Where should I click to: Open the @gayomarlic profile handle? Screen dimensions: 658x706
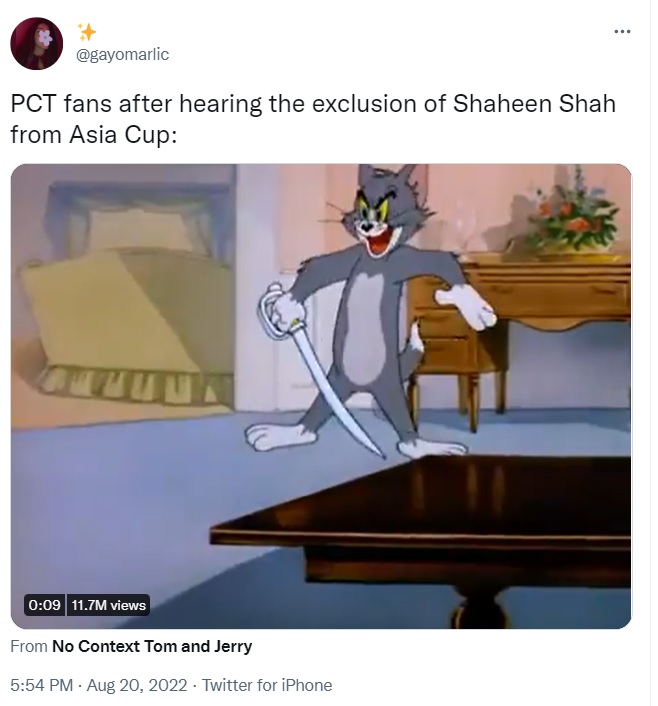(123, 54)
